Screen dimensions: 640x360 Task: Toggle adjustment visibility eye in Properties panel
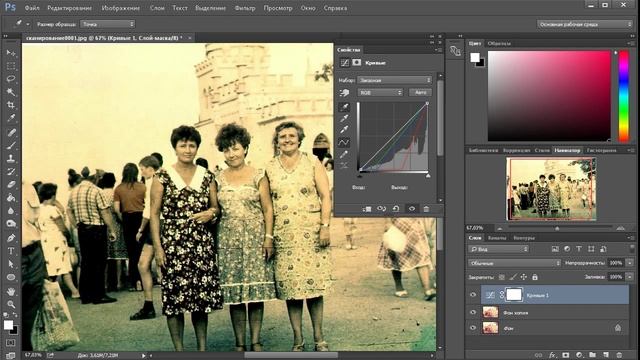coord(411,209)
